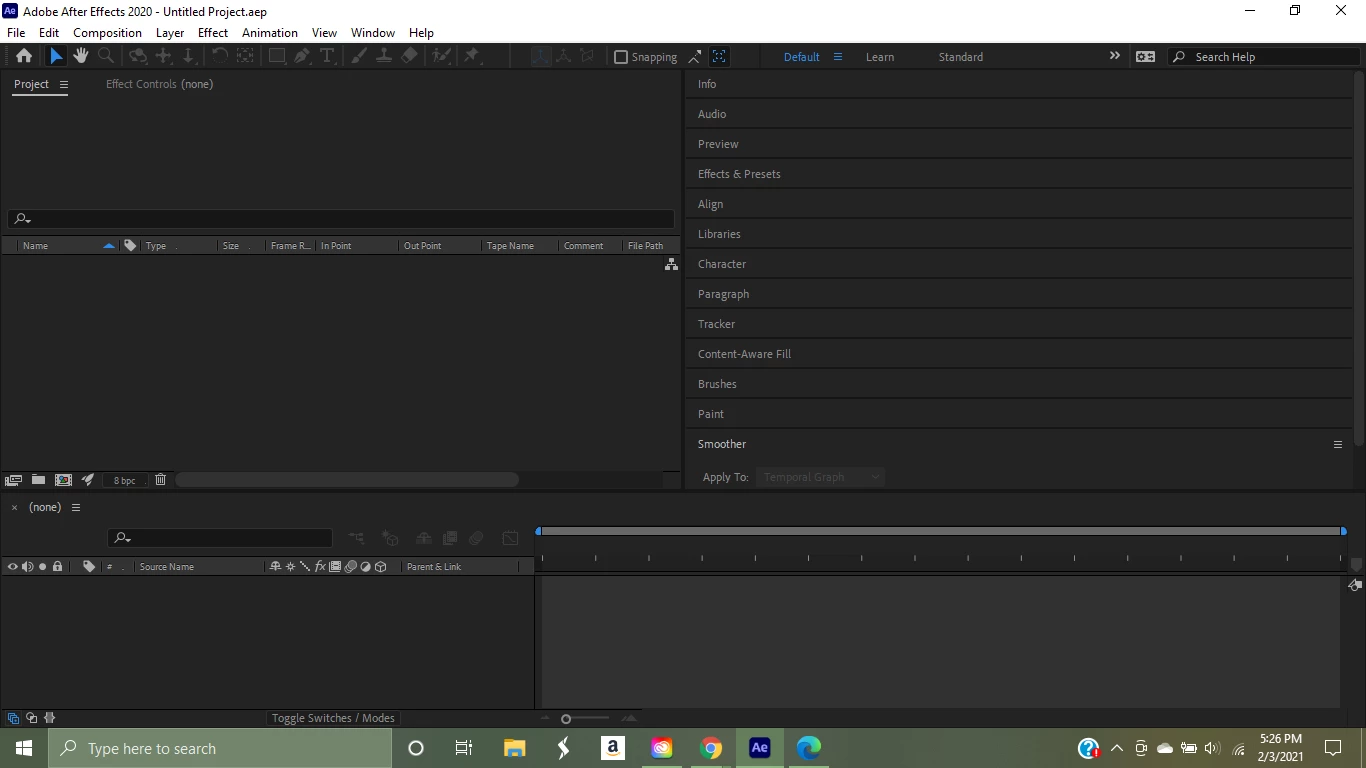
Task: Select the Hand tool
Action: 81,57
